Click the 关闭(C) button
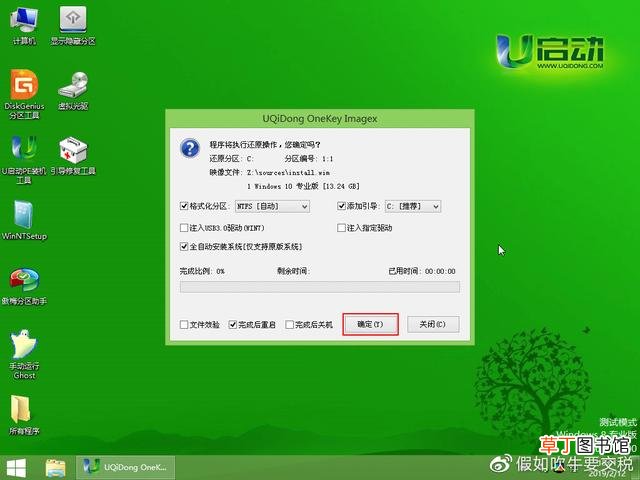The width and height of the screenshot is (640, 480). point(433,324)
